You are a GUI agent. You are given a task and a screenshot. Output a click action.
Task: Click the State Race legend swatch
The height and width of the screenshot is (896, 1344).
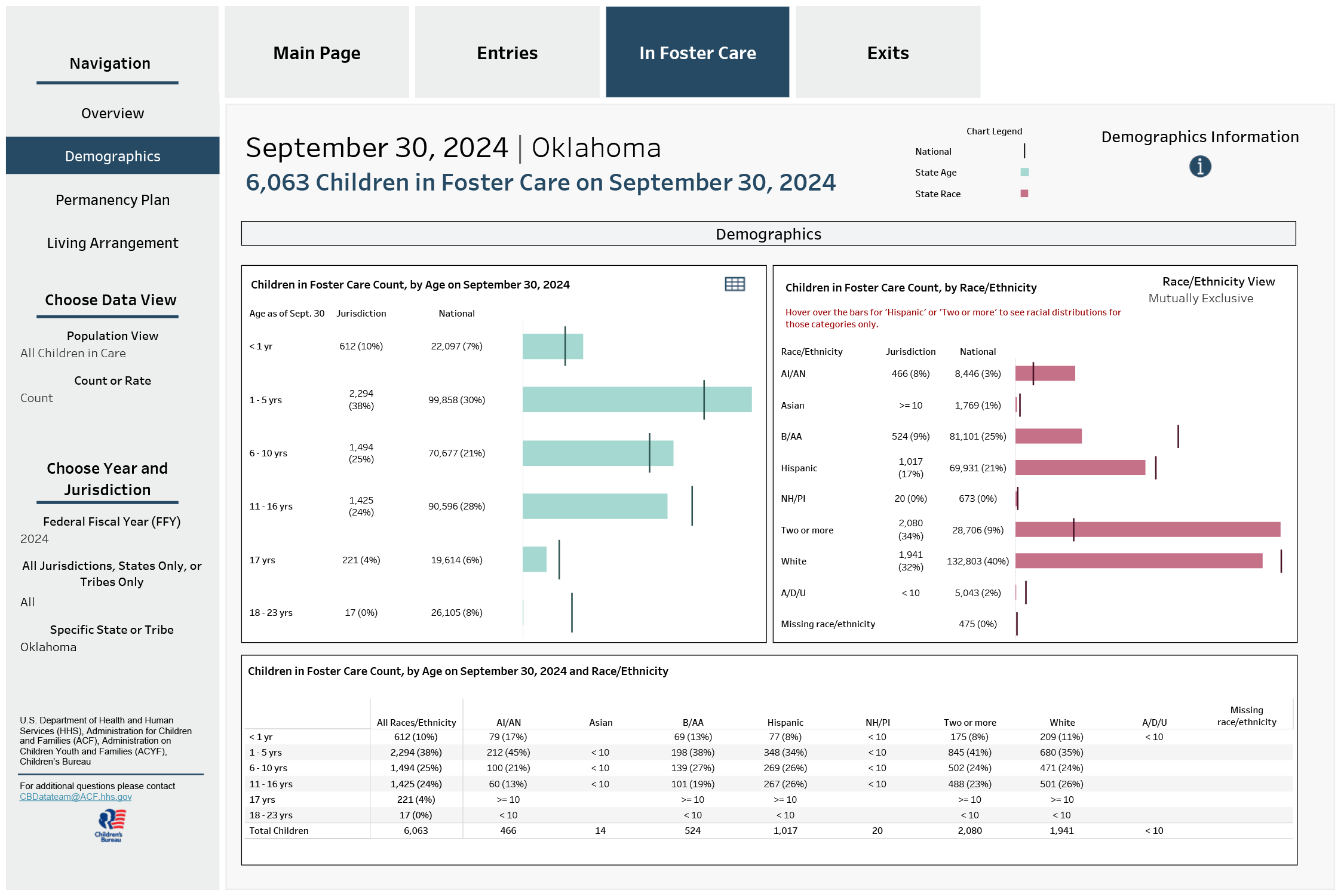pyautogui.click(x=1024, y=194)
